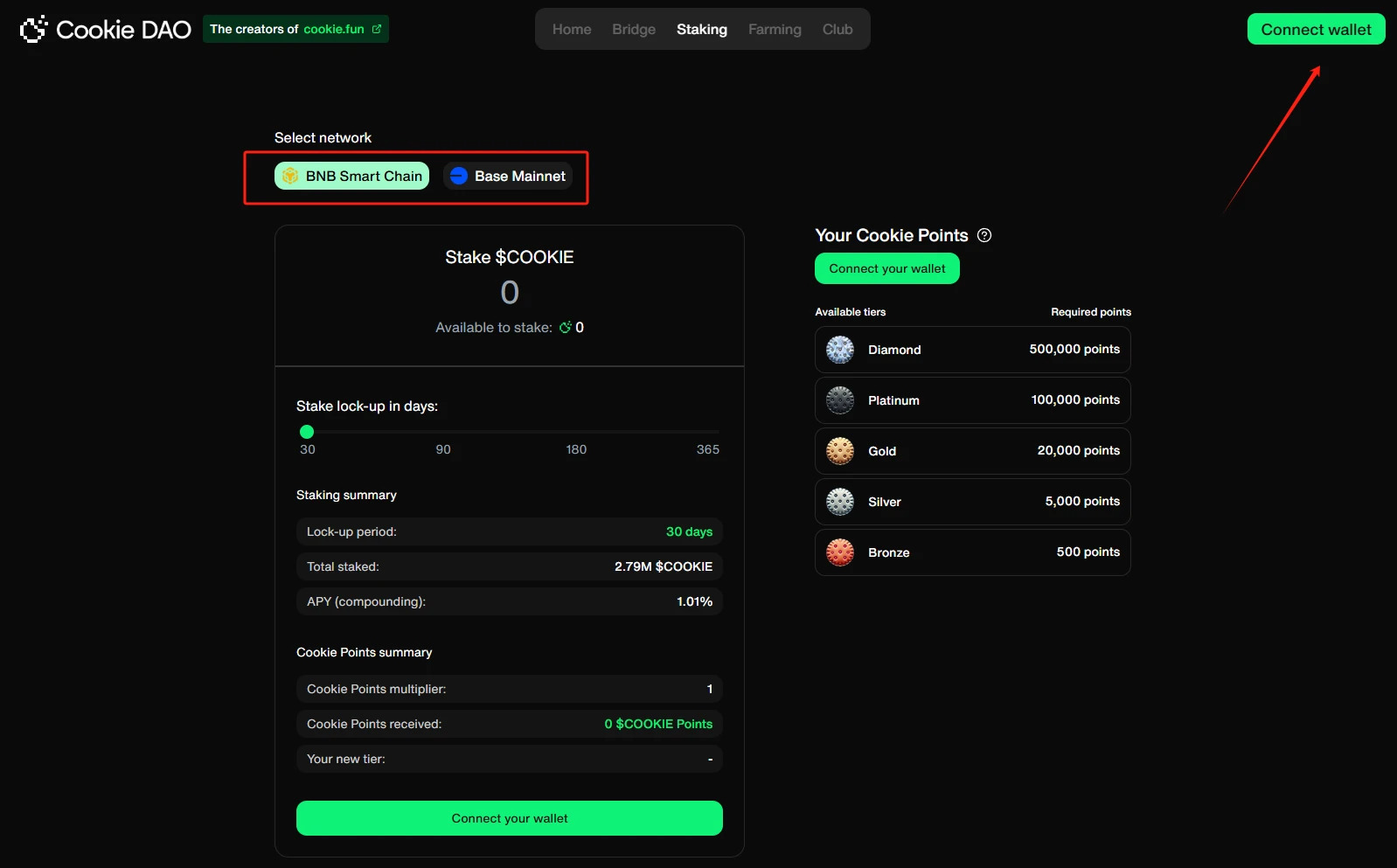Click the Platinum tier cookie icon

(x=840, y=400)
